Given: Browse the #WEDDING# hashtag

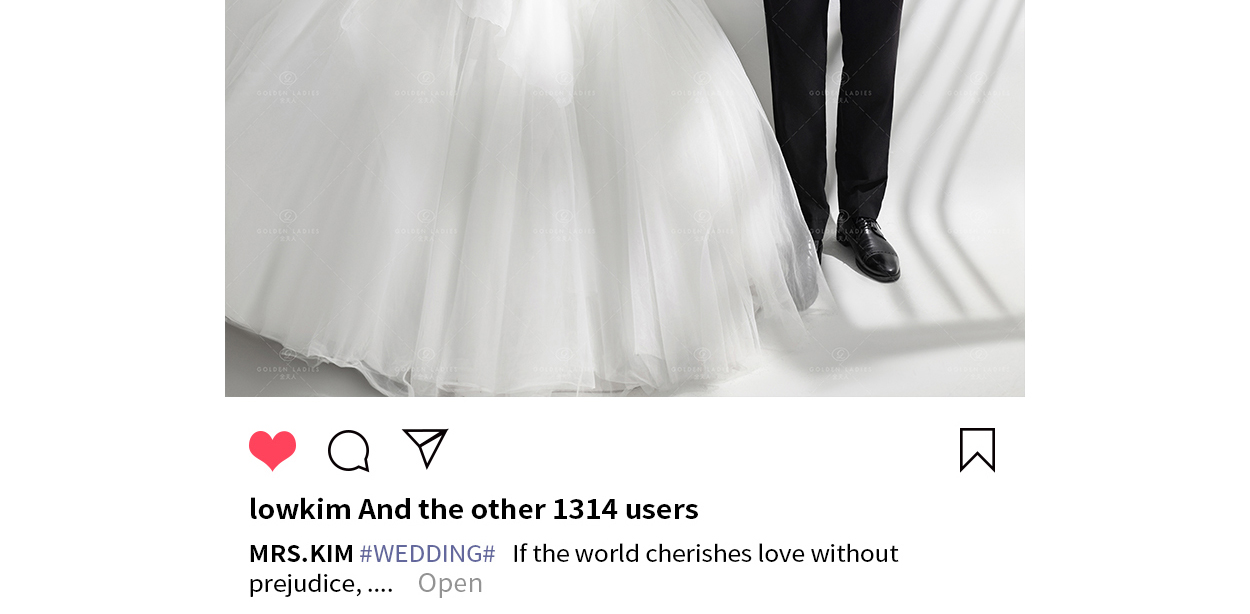Looking at the screenshot, I should (x=427, y=553).
